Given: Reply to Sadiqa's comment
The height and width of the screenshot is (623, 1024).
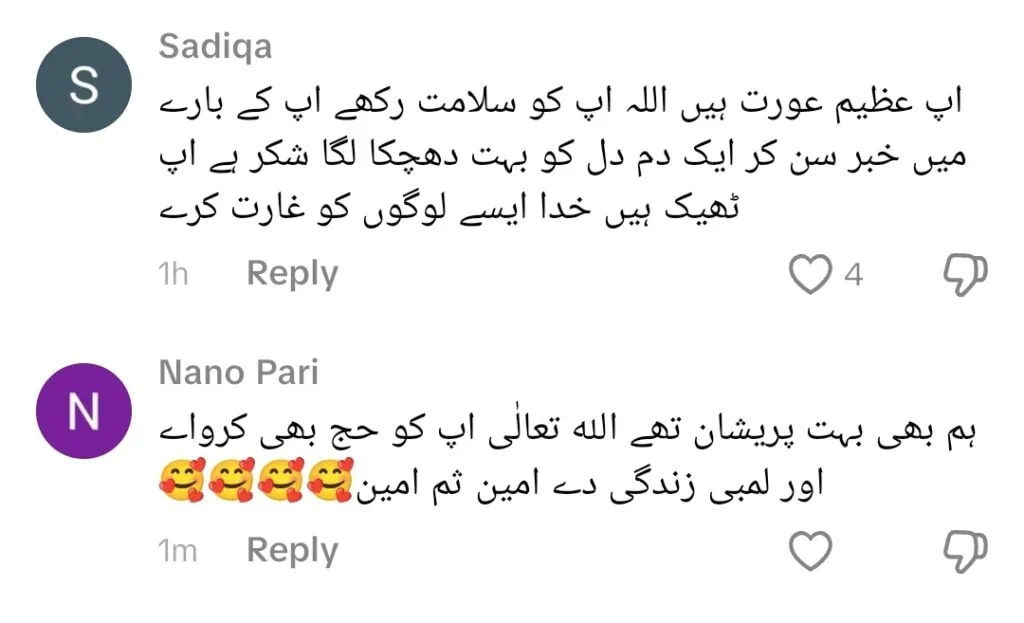Looking at the screenshot, I should point(292,273).
